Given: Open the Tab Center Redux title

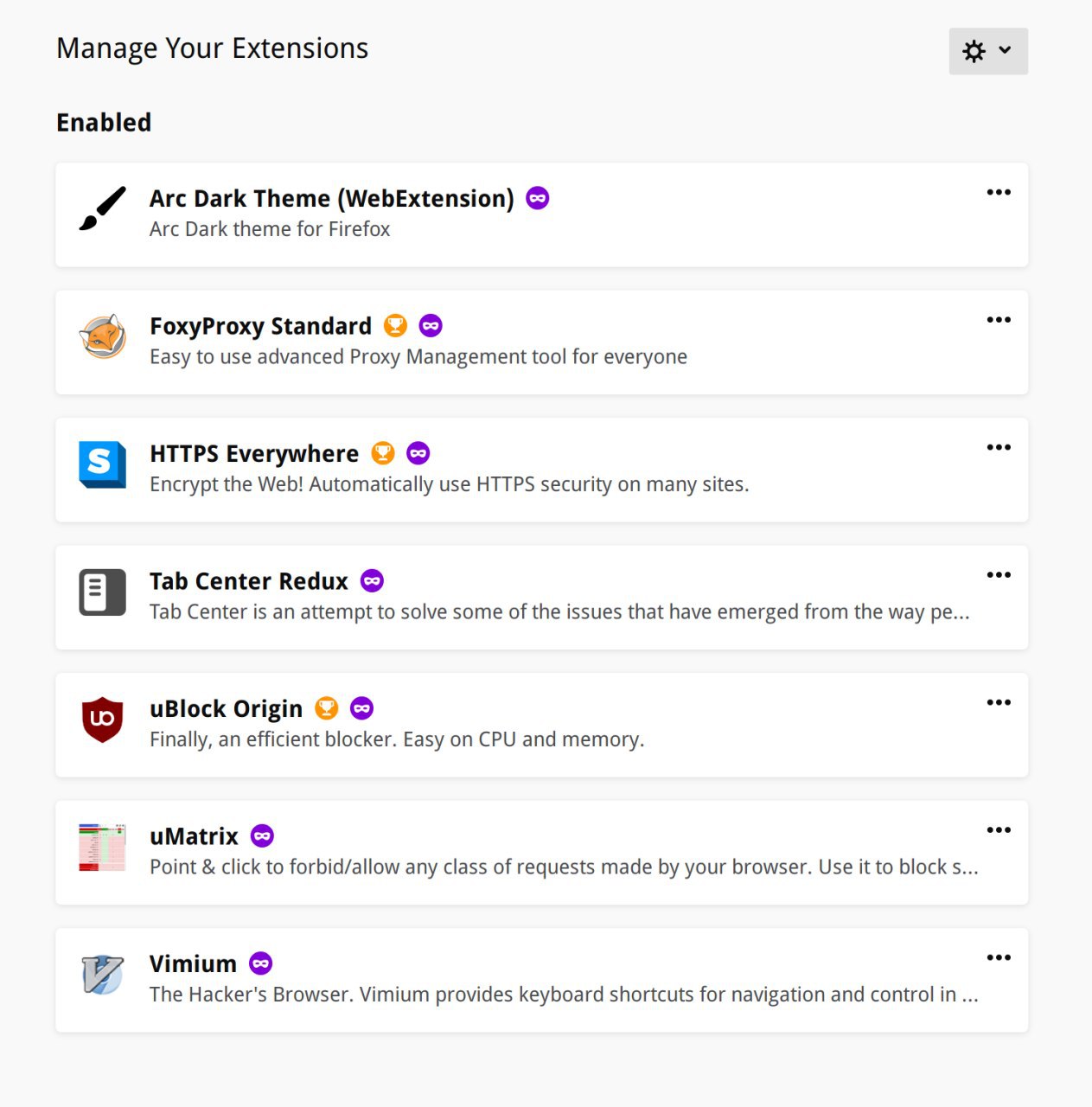Looking at the screenshot, I should (x=249, y=581).
